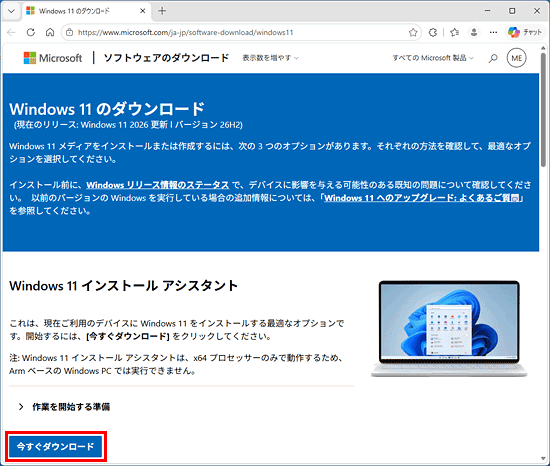
Task: Open Edge settings and more menu
Action: tap(493, 33)
